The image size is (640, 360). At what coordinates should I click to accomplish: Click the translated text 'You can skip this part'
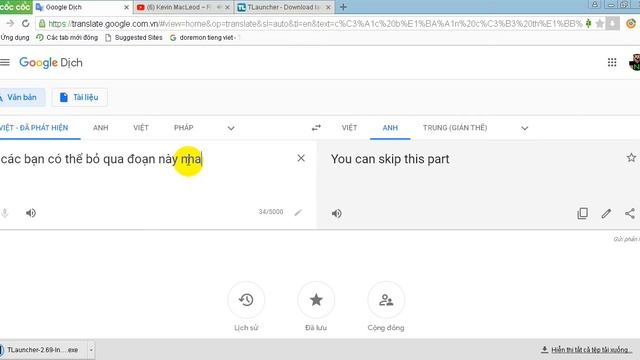click(390, 159)
